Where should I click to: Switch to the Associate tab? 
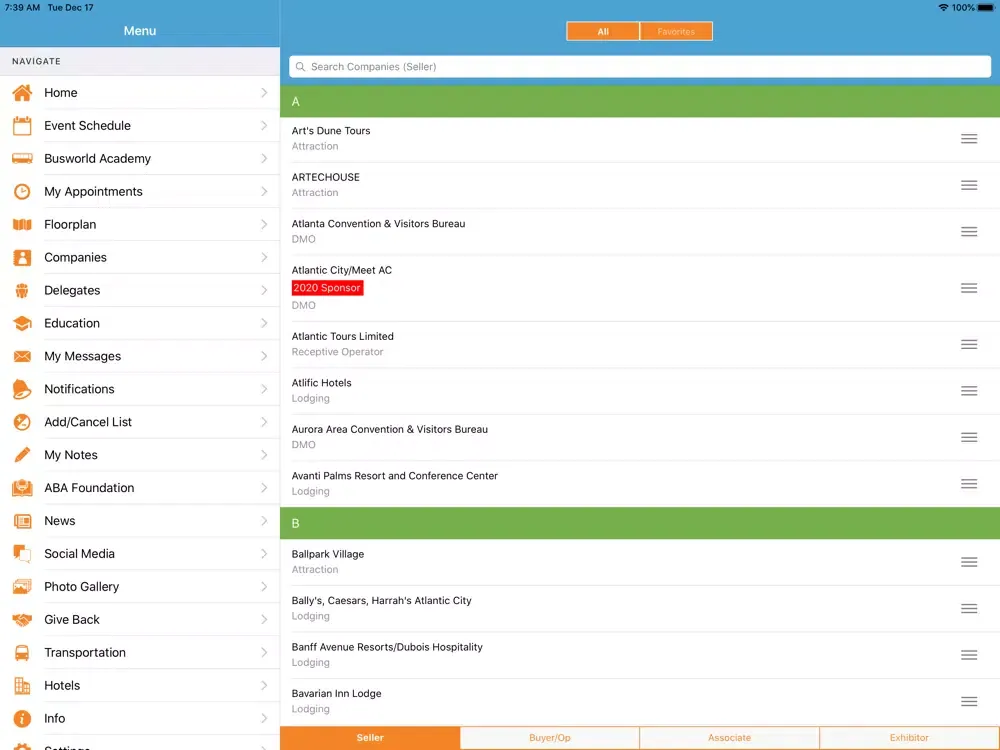coord(730,738)
